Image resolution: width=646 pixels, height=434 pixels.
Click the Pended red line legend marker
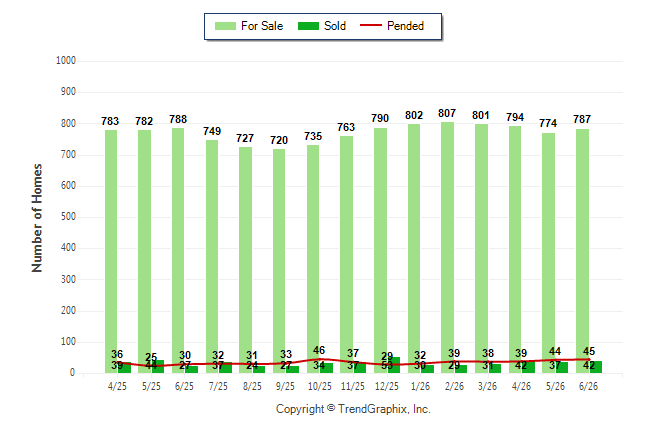[x=371, y=26]
